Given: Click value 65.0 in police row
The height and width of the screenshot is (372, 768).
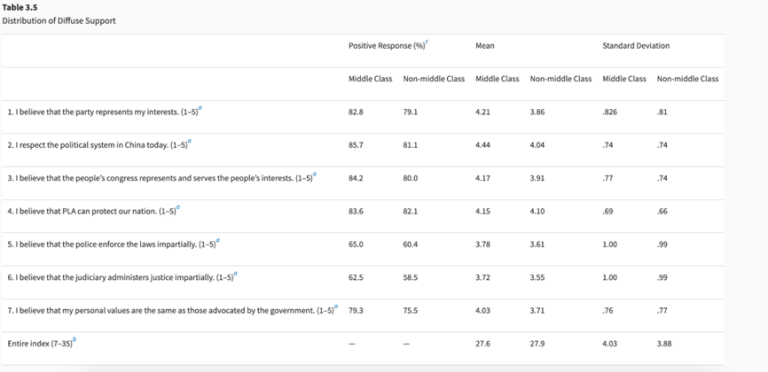Looking at the screenshot, I should [356, 244].
